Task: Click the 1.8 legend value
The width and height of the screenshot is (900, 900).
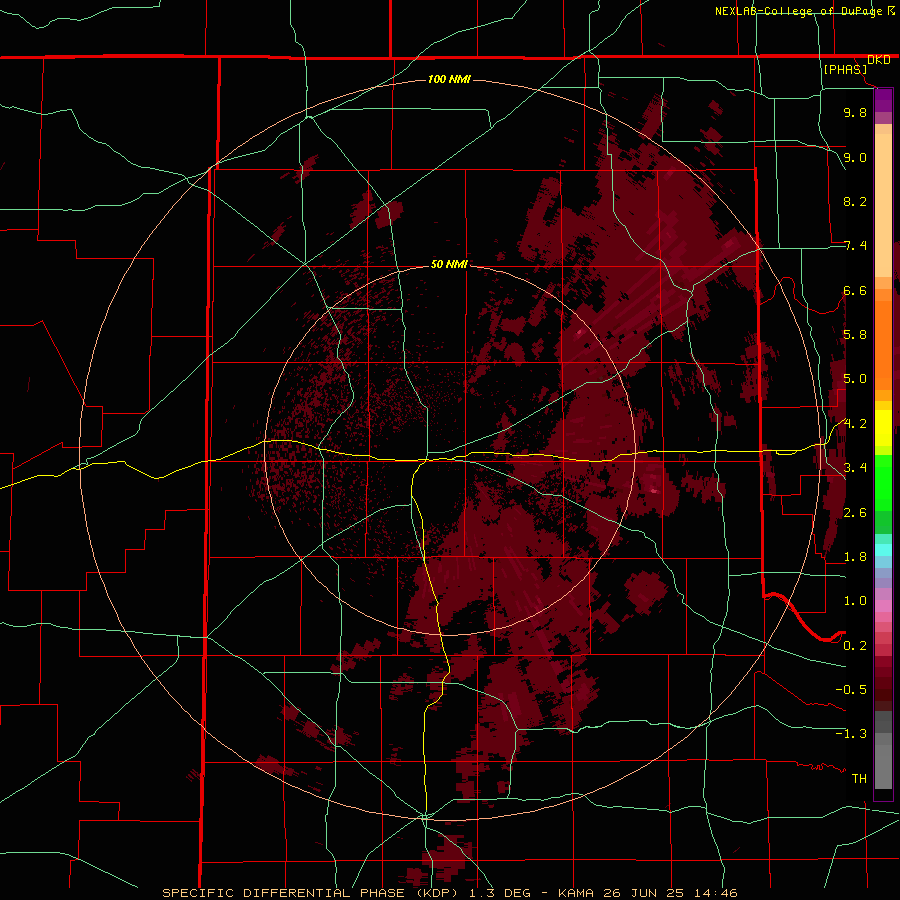Action: (x=855, y=557)
